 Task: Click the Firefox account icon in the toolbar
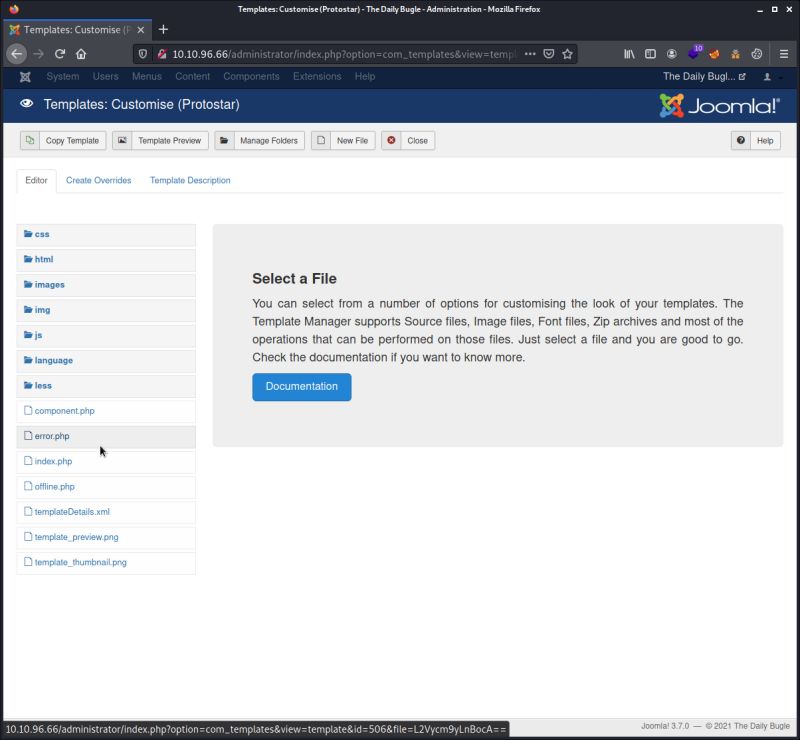pos(671,54)
